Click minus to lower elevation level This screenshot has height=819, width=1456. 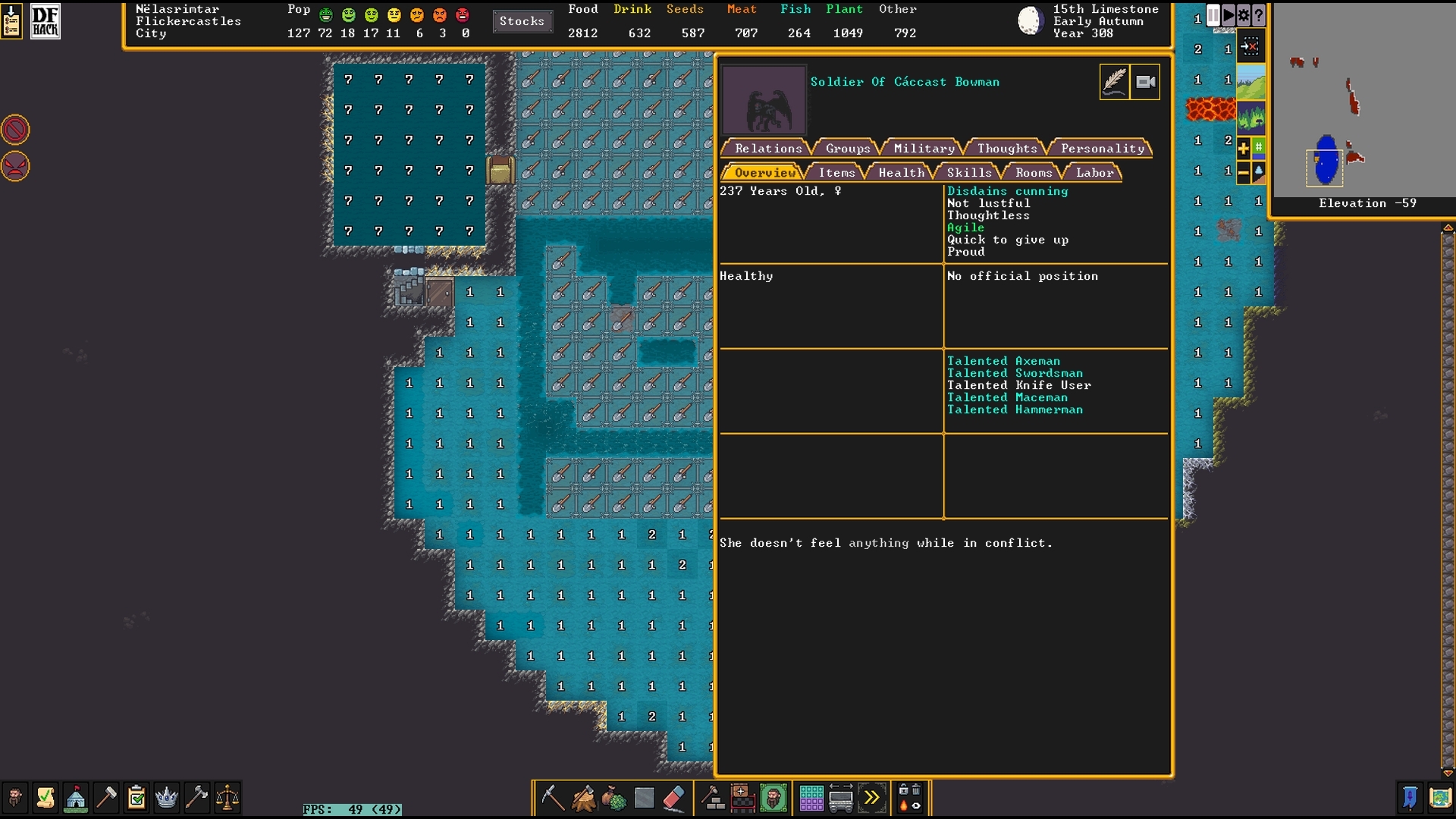[1244, 173]
